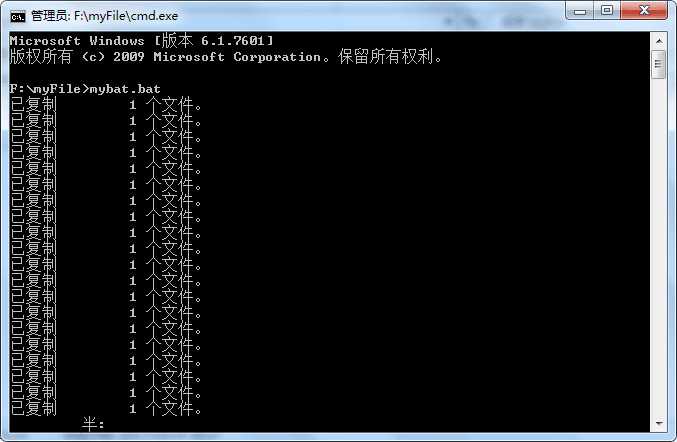Click the empty scrollbar track below the thumb

(x=658, y=246)
